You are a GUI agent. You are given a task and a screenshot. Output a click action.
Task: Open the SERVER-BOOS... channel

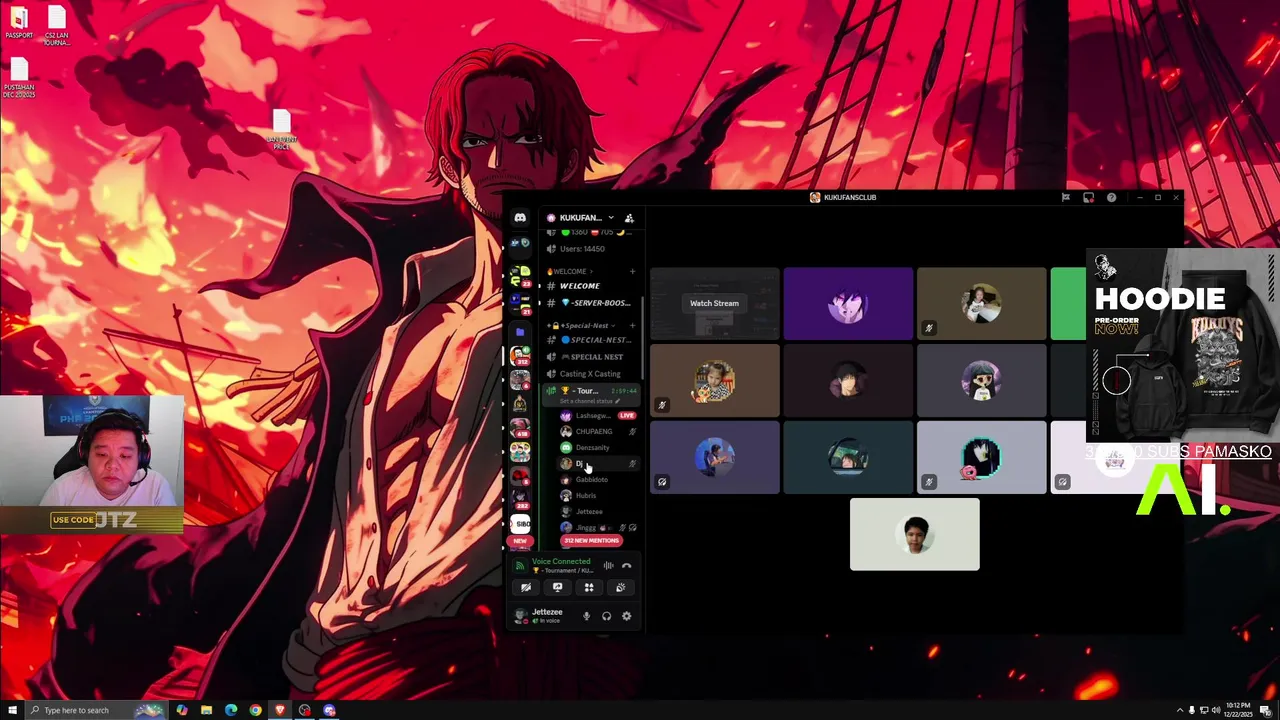[x=590, y=303]
